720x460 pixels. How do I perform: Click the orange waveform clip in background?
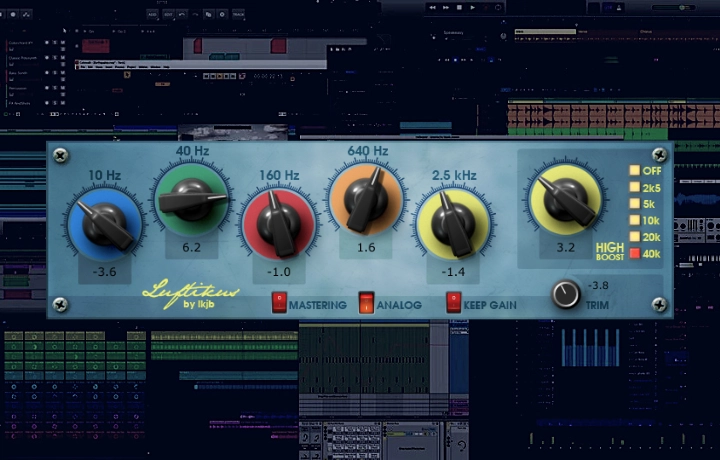click(613, 116)
